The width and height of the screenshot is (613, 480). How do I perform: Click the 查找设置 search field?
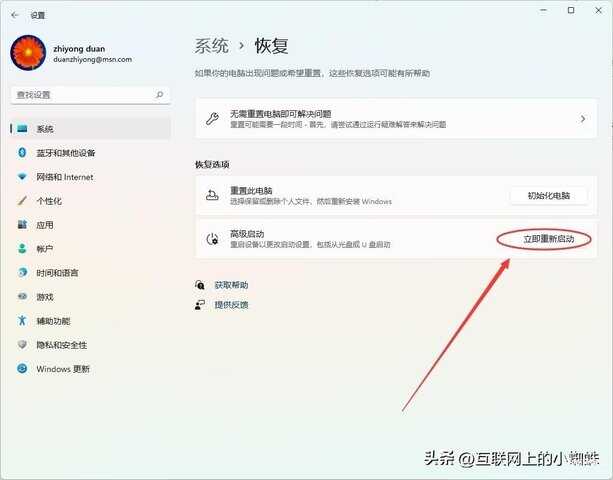(80, 95)
